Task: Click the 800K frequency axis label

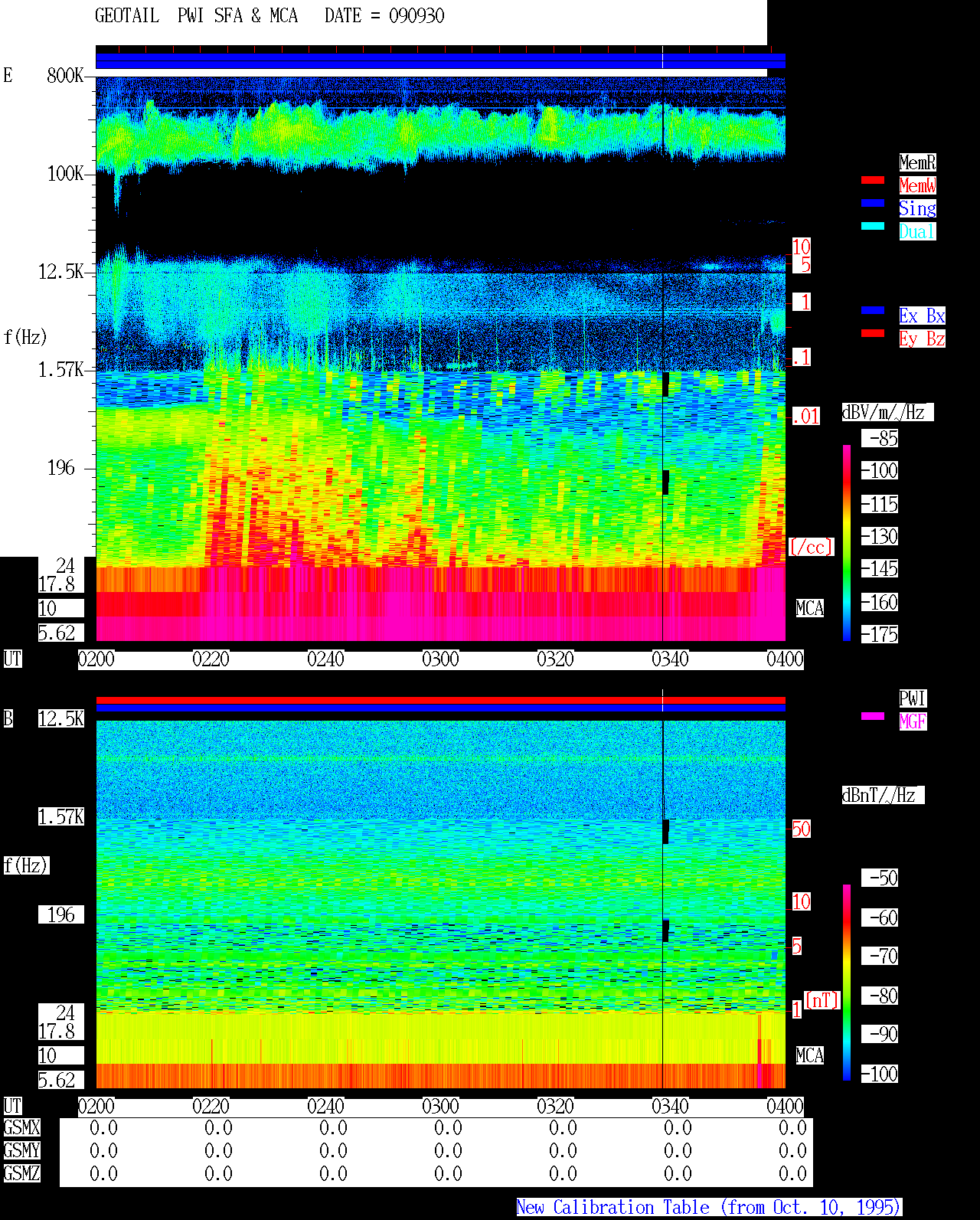Action: pos(65,75)
